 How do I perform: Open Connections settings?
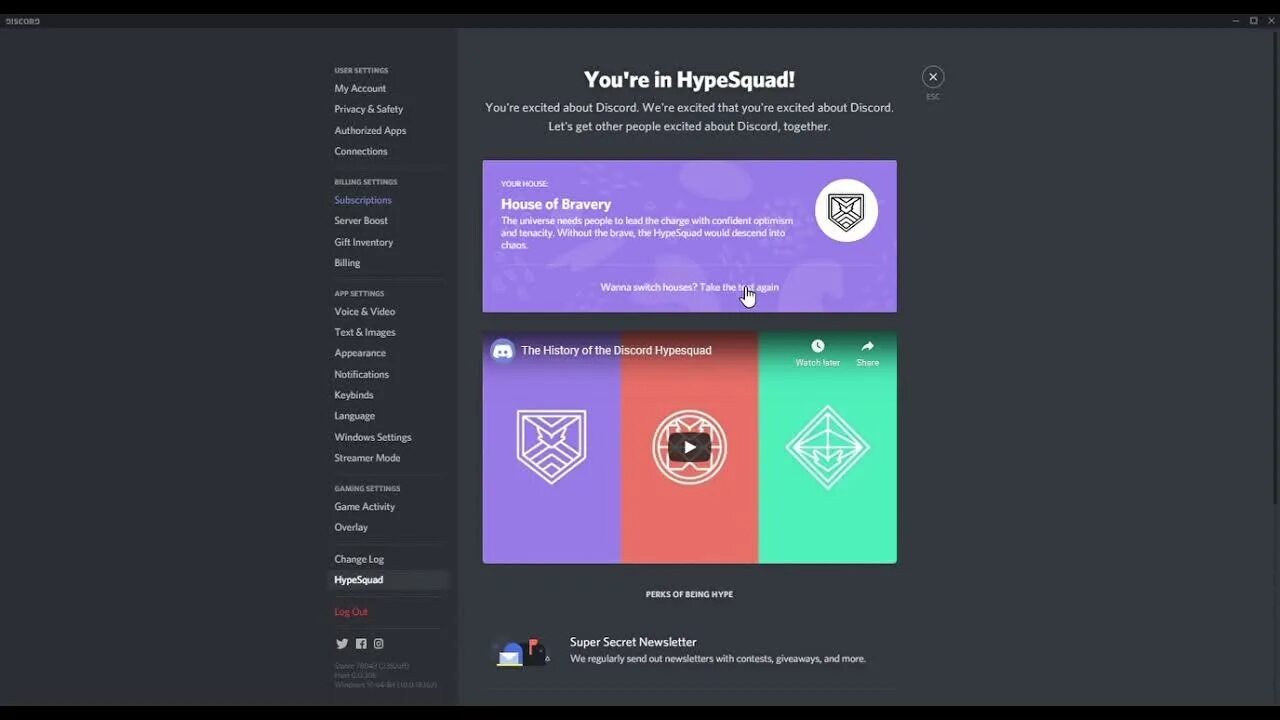point(360,151)
